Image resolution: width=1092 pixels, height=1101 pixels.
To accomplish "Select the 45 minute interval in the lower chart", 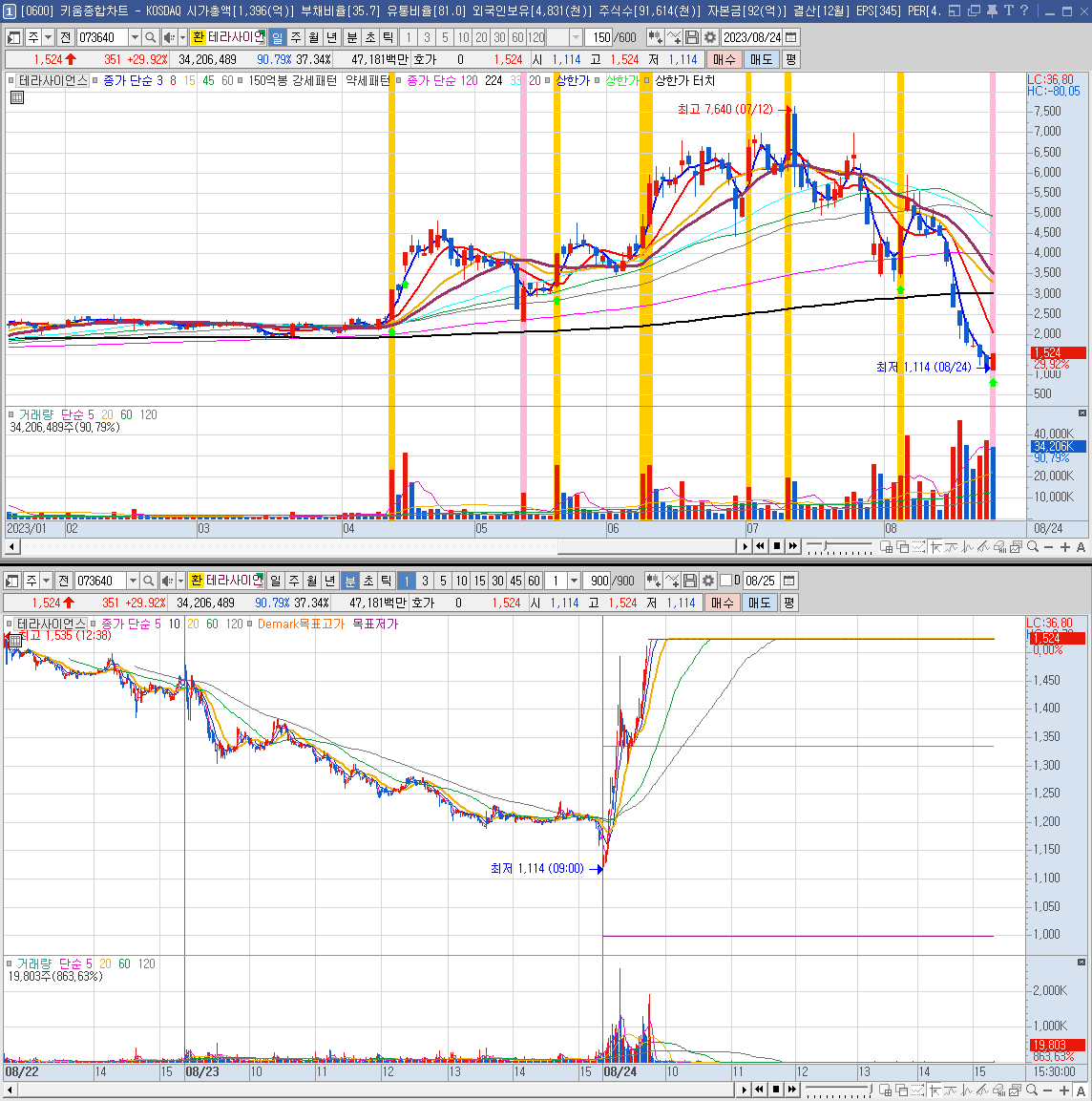I will coord(515,581).
